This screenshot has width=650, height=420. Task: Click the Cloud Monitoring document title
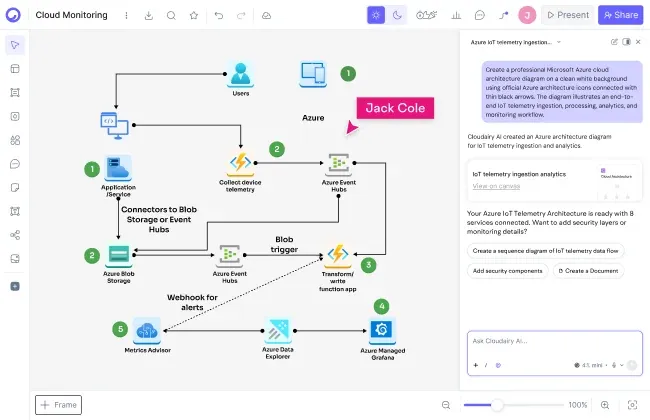click(71, 15)
